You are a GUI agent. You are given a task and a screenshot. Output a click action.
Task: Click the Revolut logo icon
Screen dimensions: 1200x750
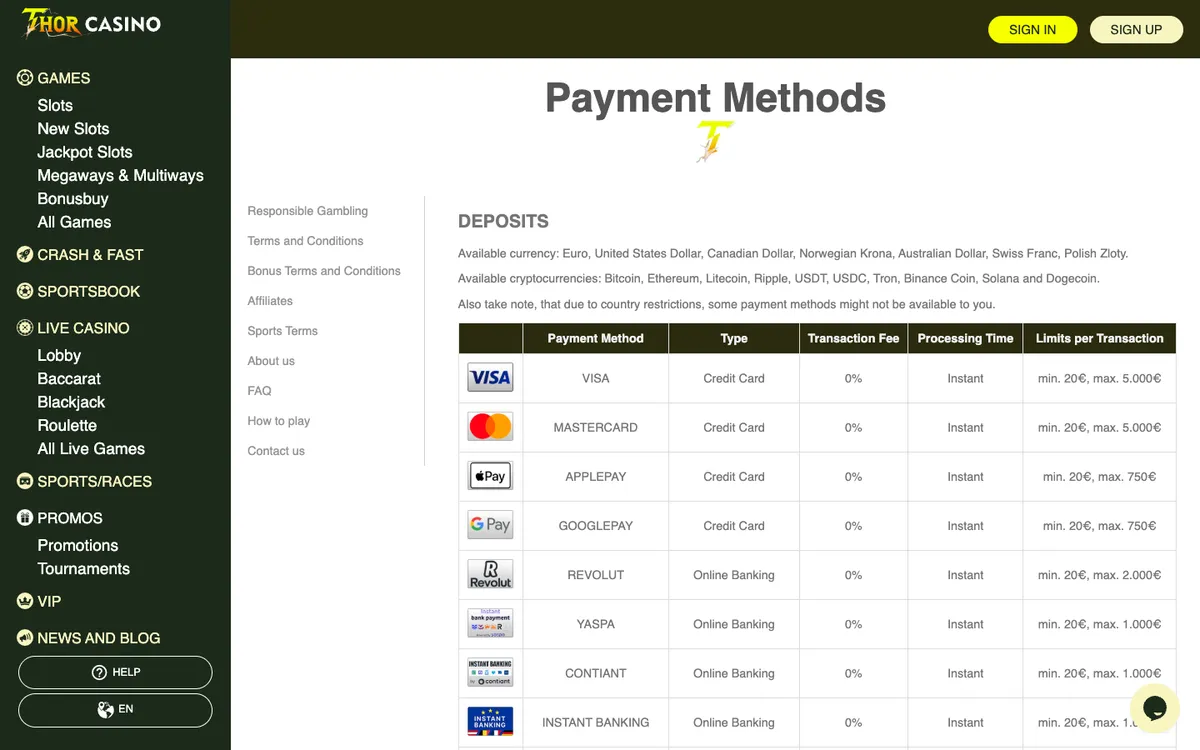point(490,575)
